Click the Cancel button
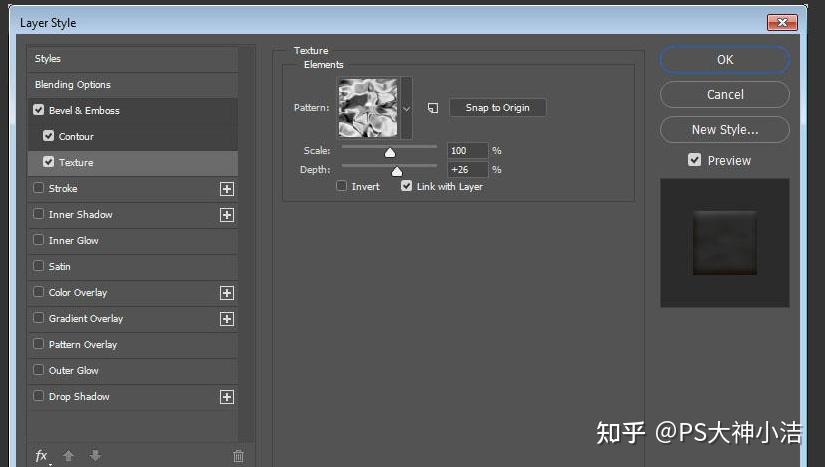 (725, 95)
